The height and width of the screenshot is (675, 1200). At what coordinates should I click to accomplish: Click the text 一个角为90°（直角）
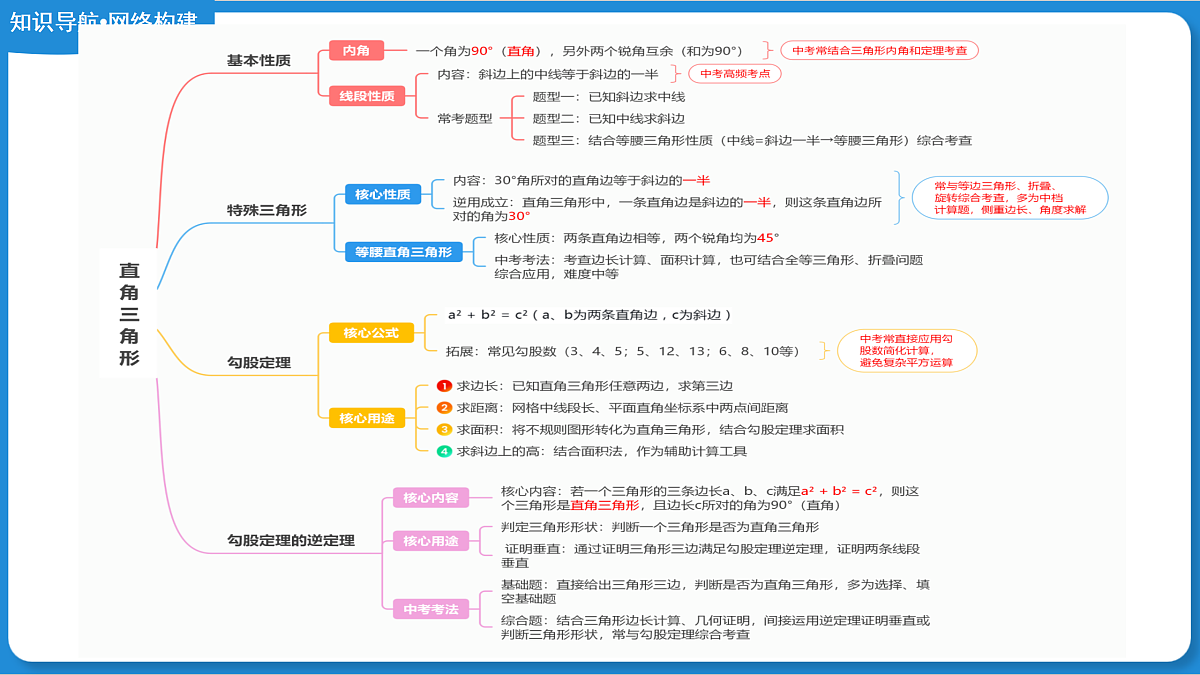pyautogui.click(x=479, y=50)
